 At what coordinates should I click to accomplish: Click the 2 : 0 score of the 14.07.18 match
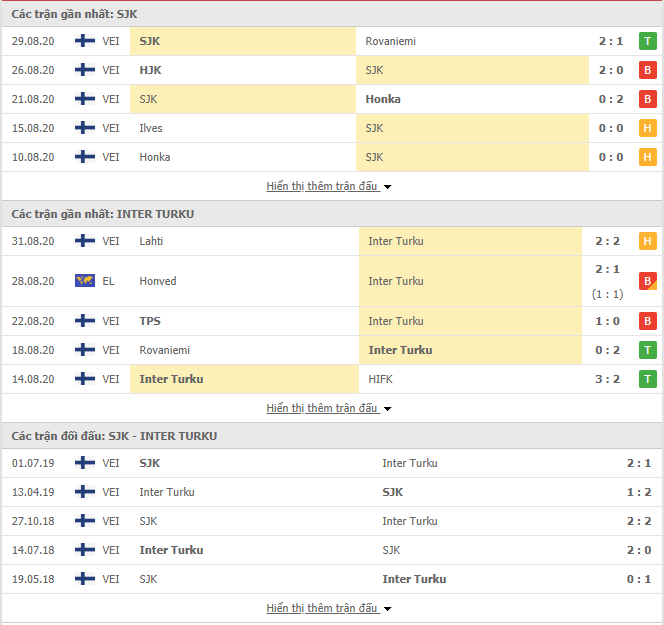639,550
